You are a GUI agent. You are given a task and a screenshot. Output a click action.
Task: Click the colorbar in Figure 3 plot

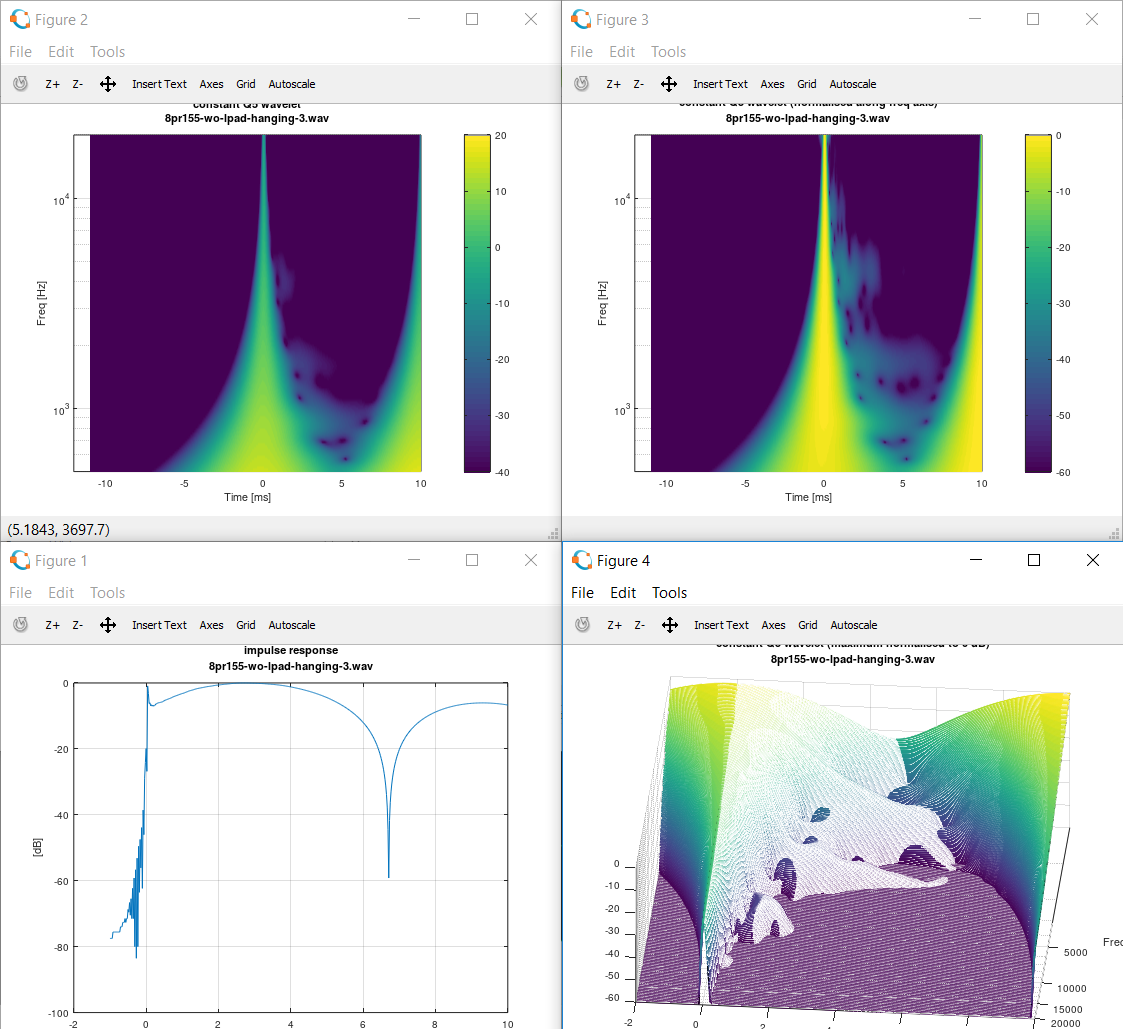(1038, 303)
